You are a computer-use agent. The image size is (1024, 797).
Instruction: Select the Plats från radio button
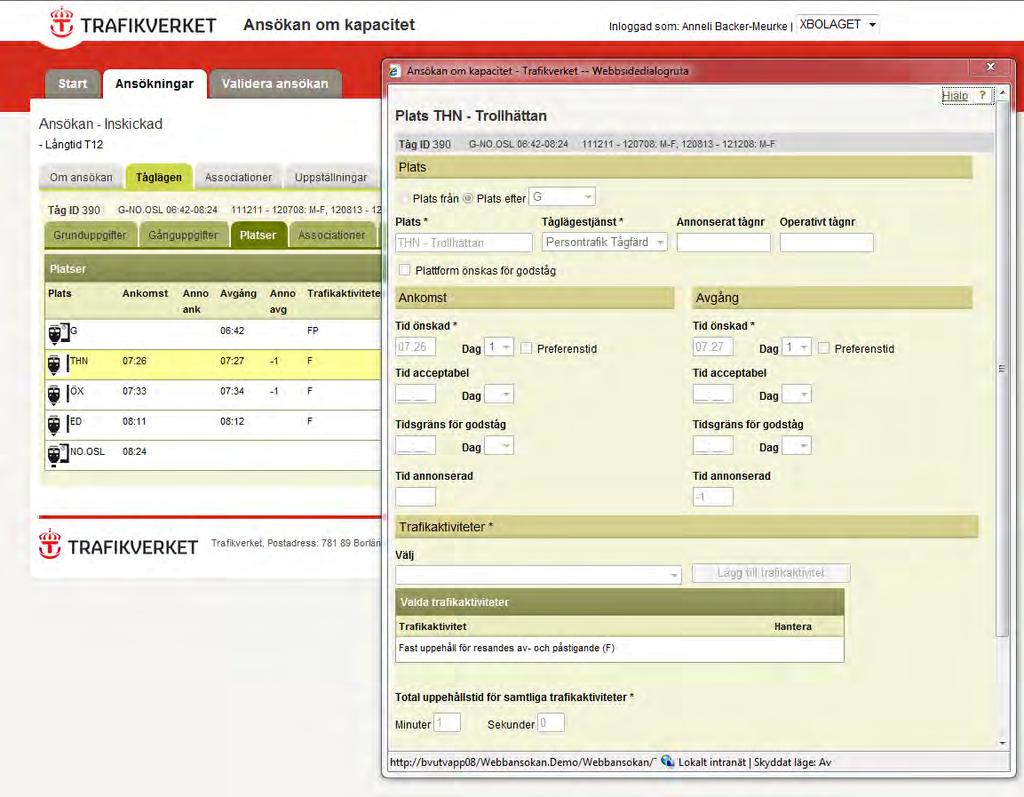(x=404, y=199)
